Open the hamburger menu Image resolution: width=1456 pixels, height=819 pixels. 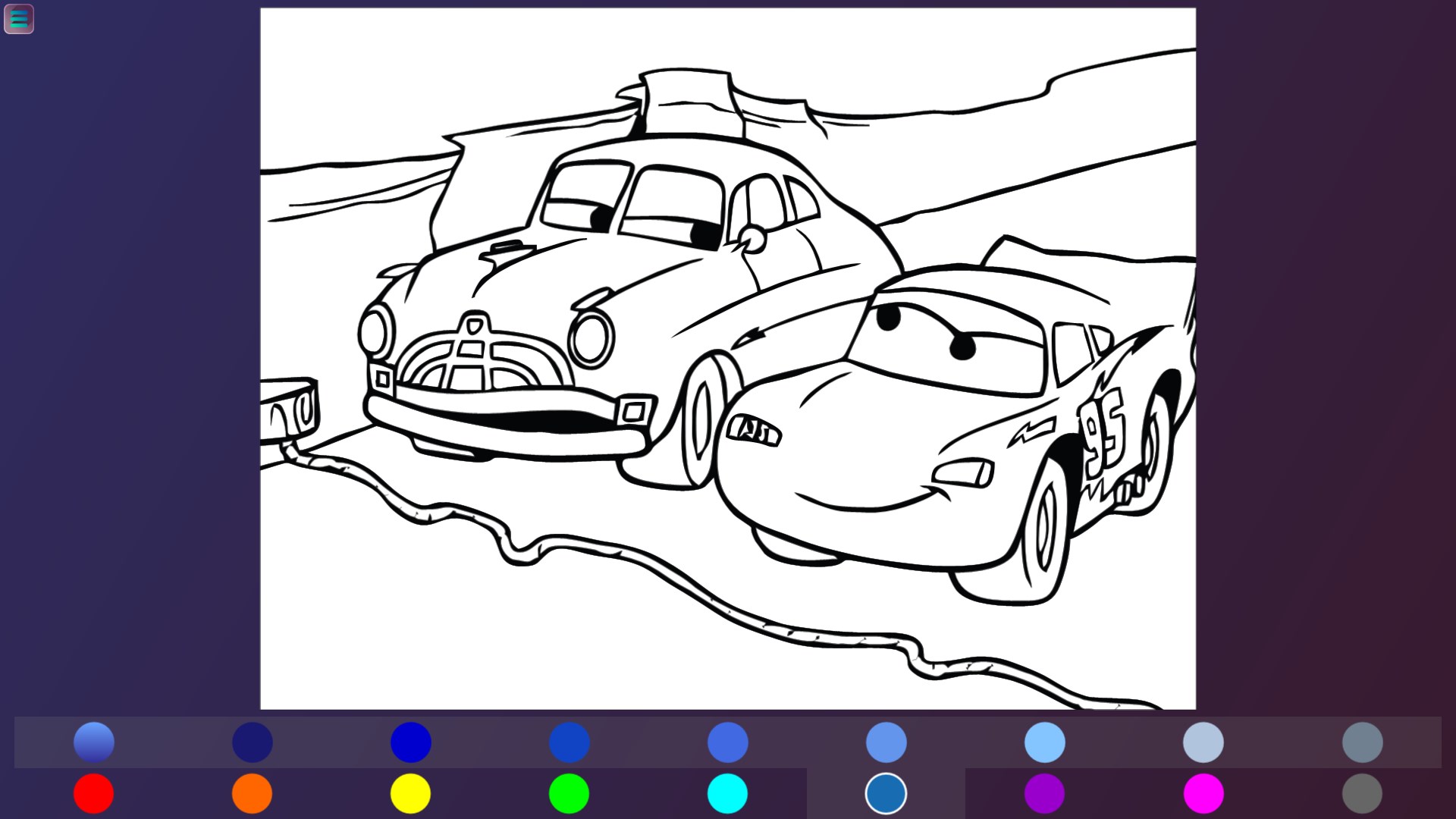[19, 19]
